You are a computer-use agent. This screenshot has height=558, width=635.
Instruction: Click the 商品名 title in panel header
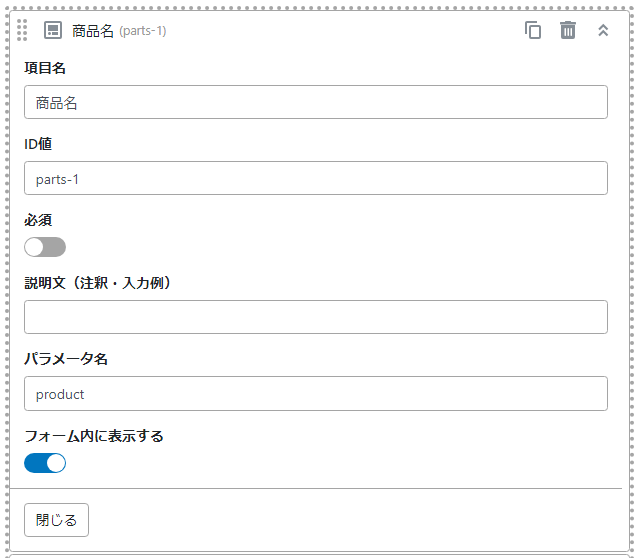(93, 31)
